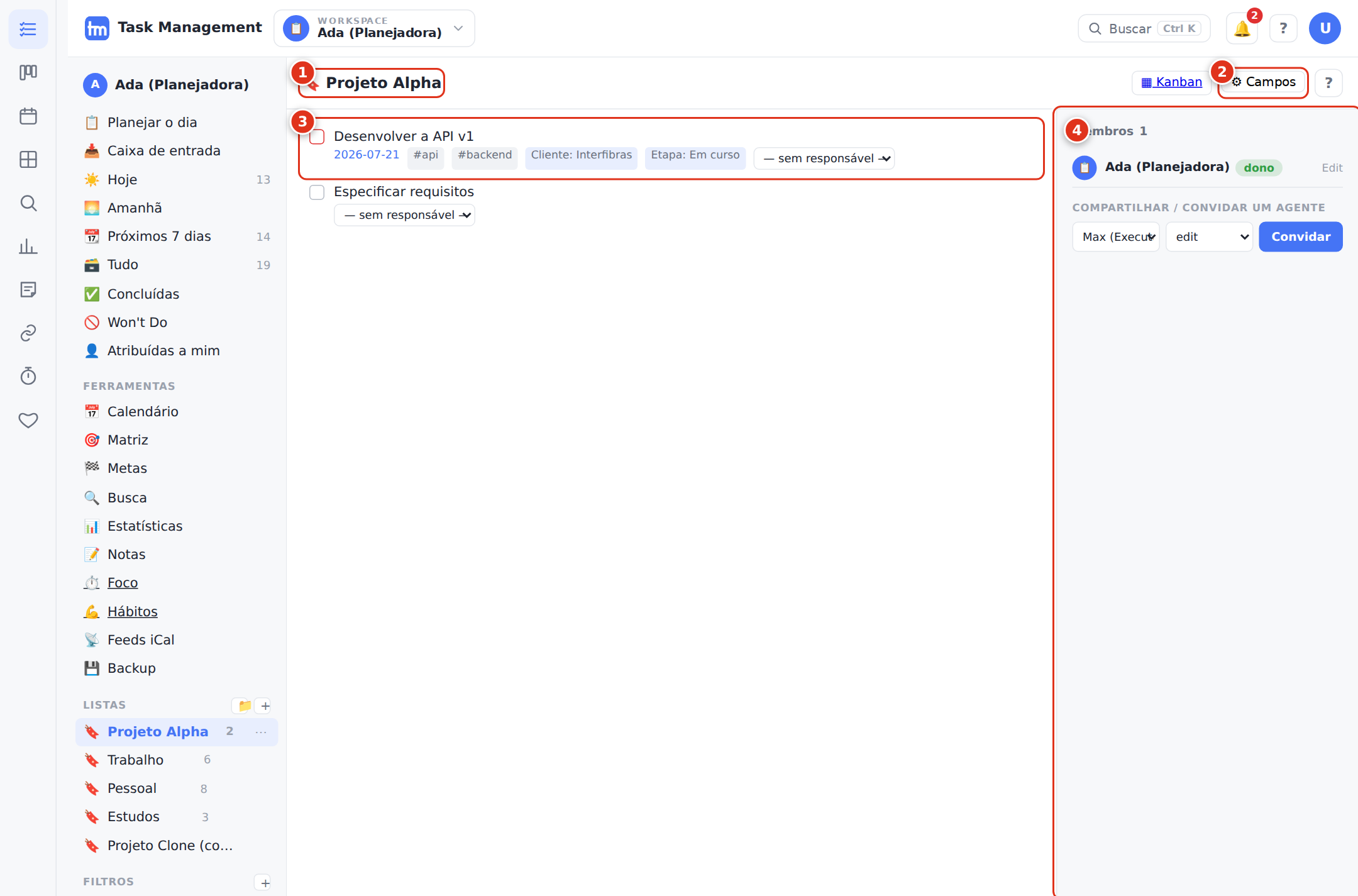Select the Projeto Clone list

pos(176,846)
